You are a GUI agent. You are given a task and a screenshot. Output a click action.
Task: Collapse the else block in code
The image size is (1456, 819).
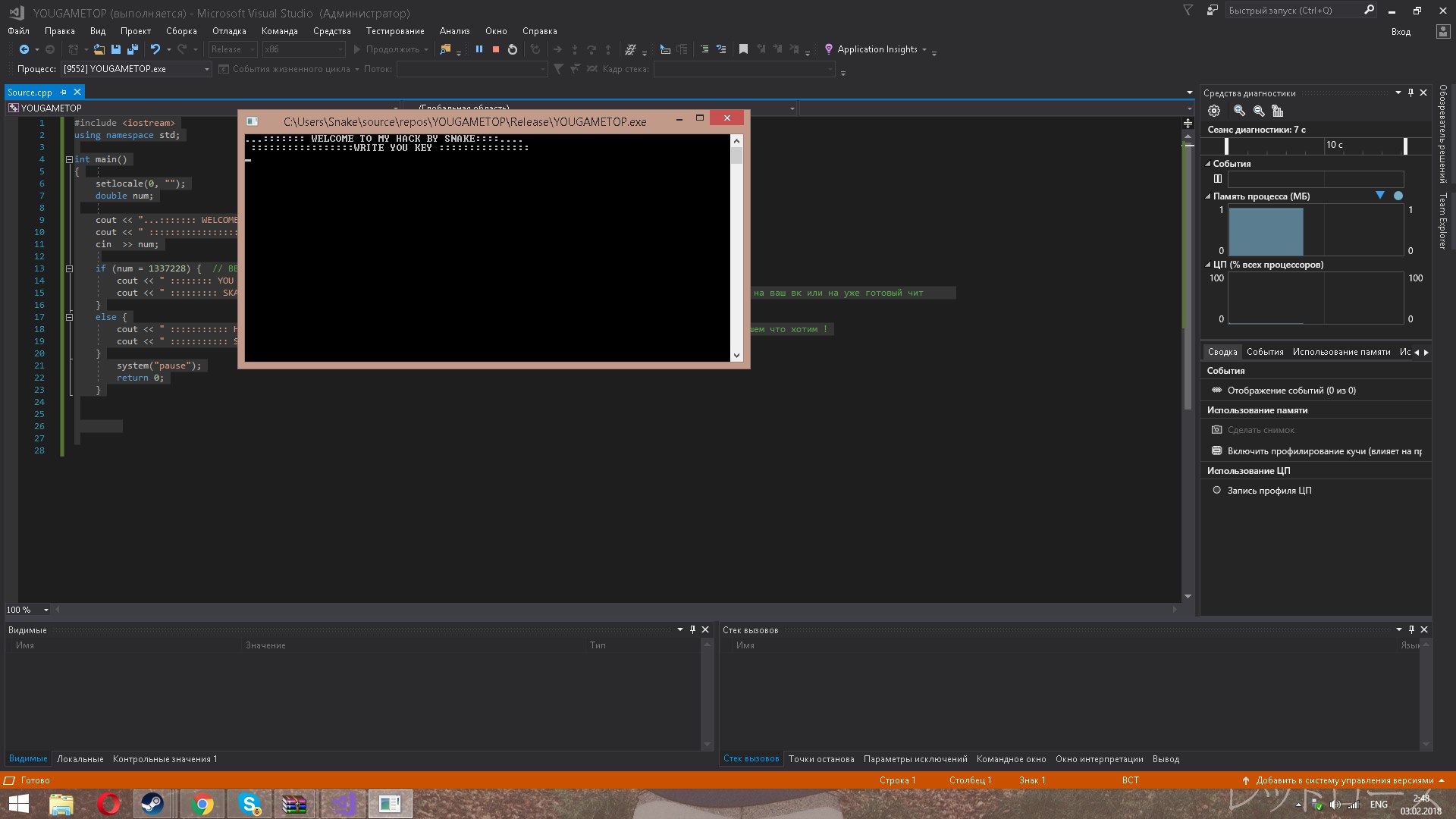(69, 317)
